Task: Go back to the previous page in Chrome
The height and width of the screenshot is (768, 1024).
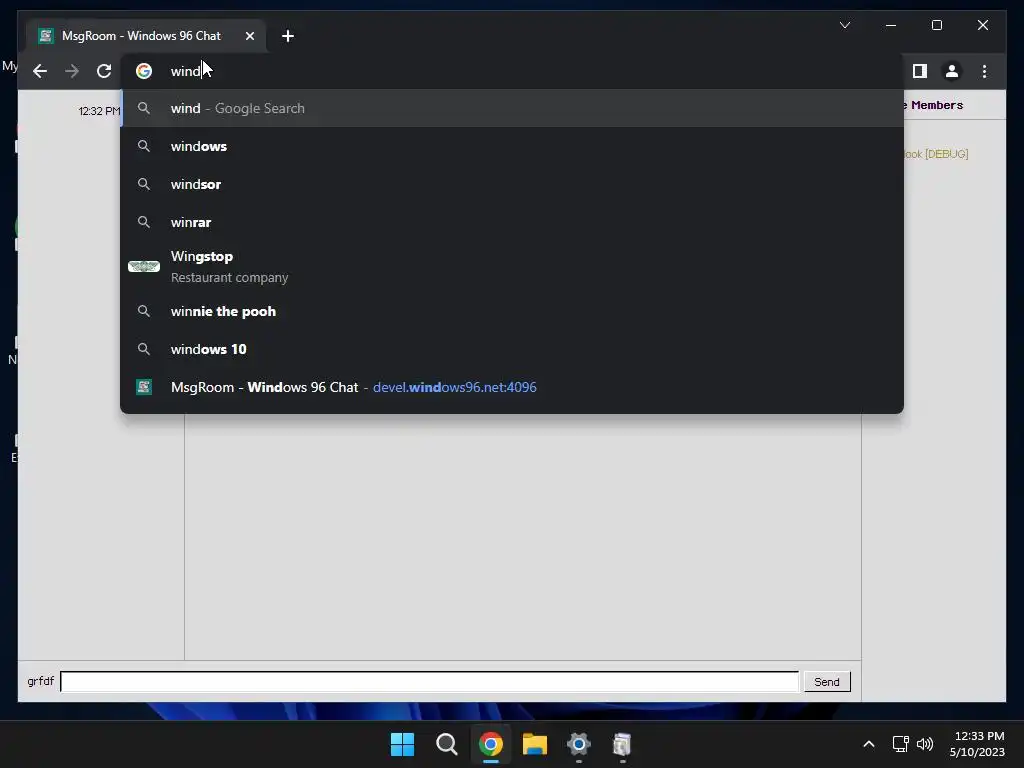Action: coord(40,71)
